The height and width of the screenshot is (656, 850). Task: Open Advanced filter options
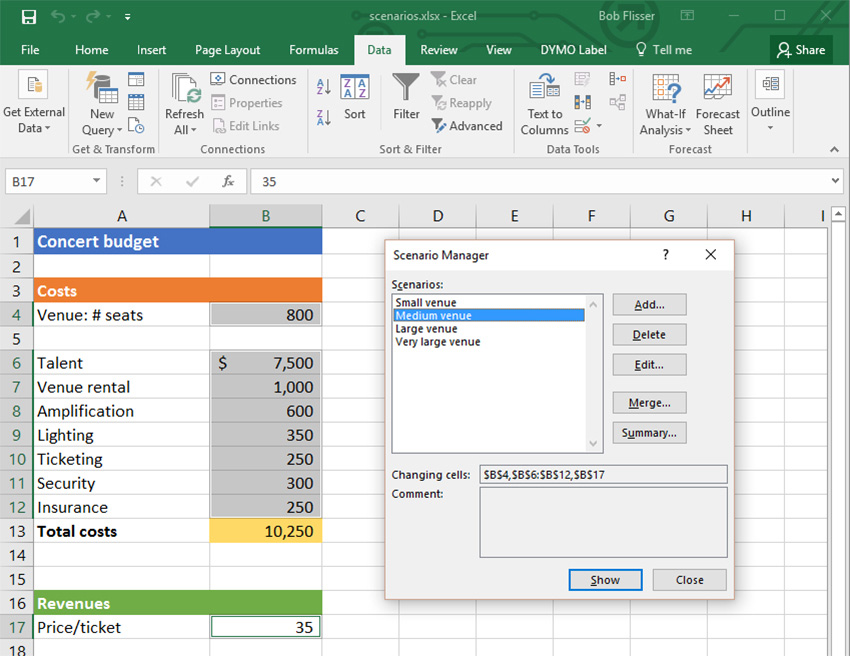point(467,126)
